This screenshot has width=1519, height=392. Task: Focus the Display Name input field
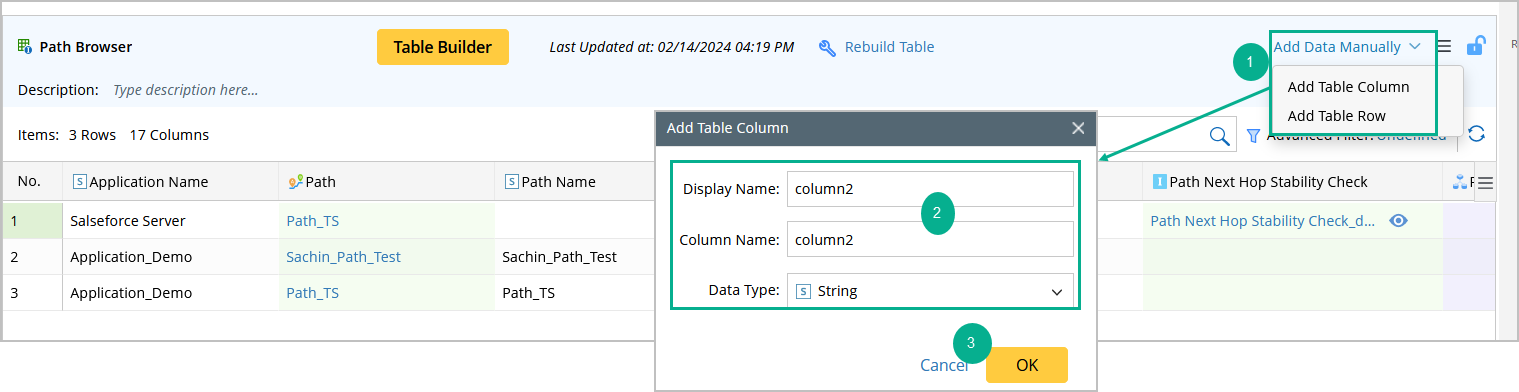point(931,189)
